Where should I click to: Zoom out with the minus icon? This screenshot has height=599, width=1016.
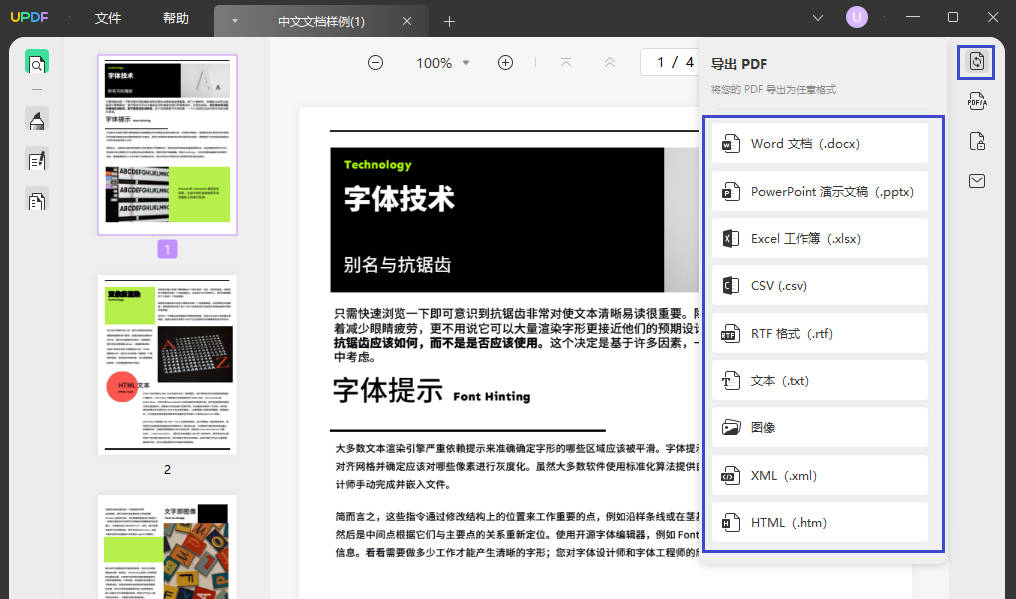coord(375,63)
